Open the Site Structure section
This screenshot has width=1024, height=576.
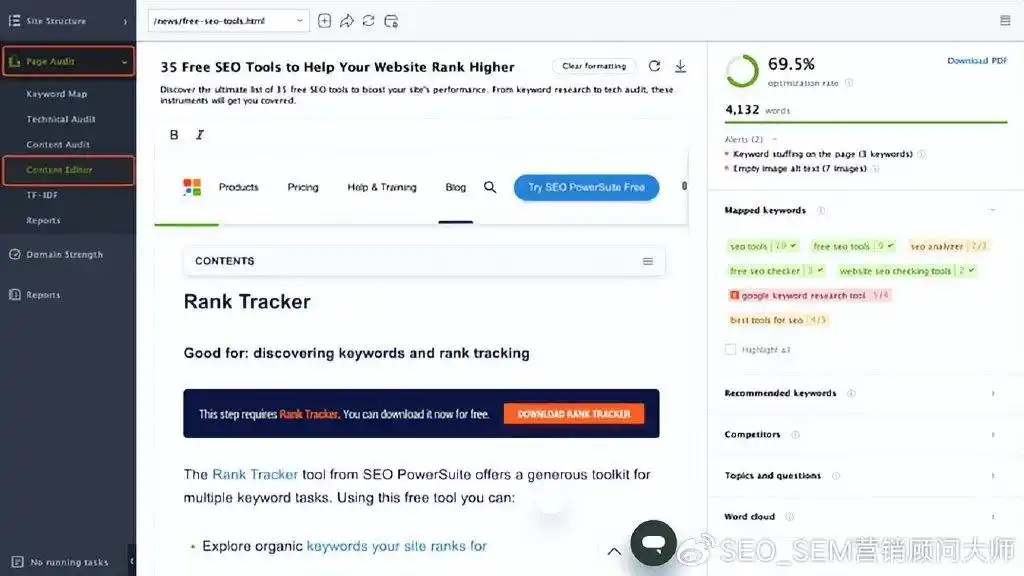pyautogui.click(x=56, y=21)
